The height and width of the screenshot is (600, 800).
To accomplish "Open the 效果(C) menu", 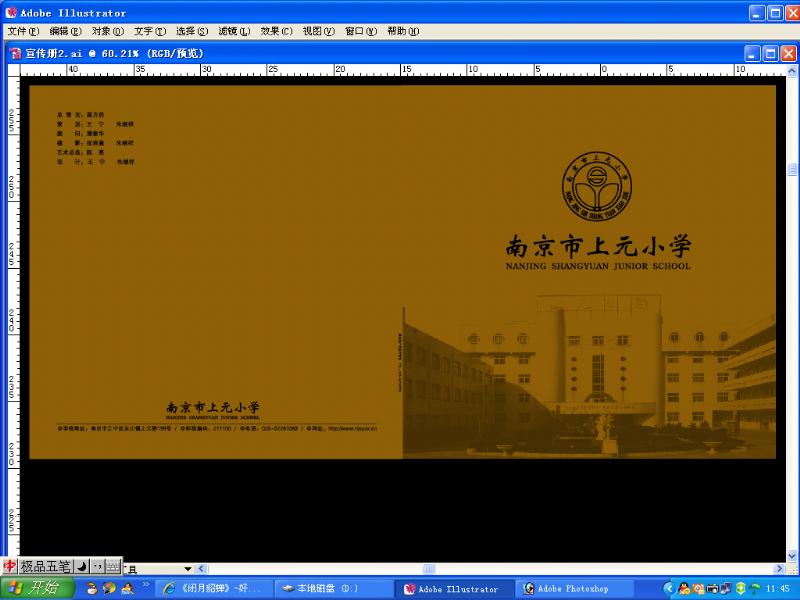I will [277, 32].
